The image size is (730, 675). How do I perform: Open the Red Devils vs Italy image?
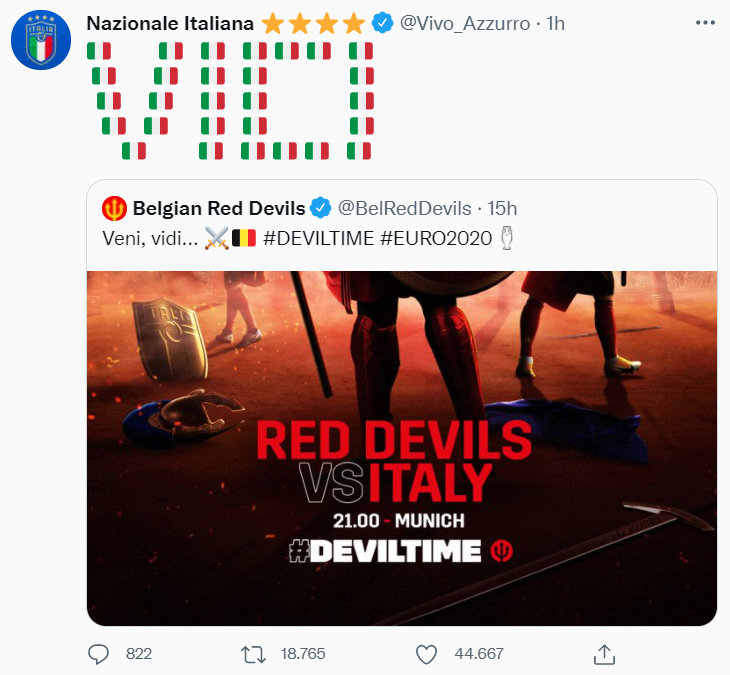point(401,447)
